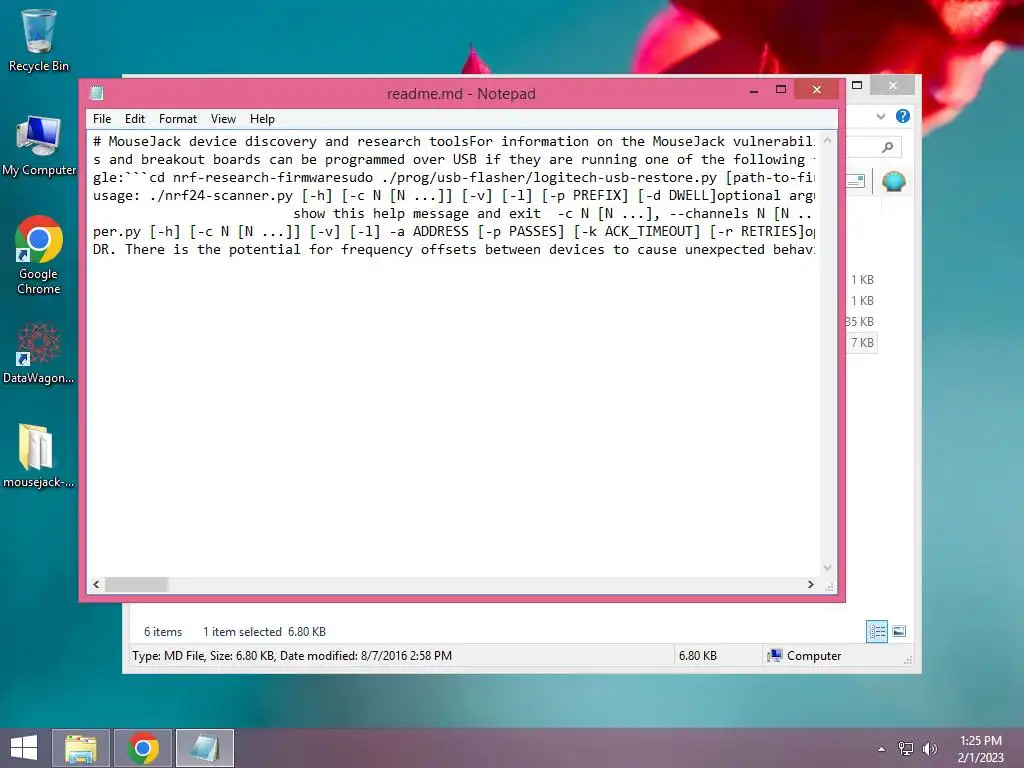This screenshot has height=768, width=1024.
Task: Click the Classic Shell seashell icon in Explorer
Action: [893, 181]
